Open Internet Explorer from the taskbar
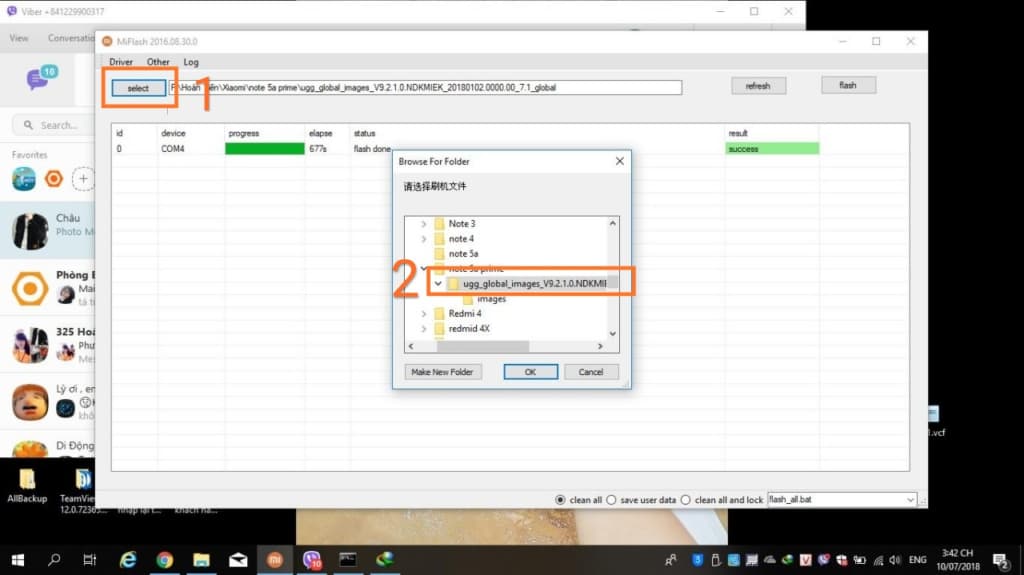Screen dimensions: 1024x575 click(x=128, y=560)
